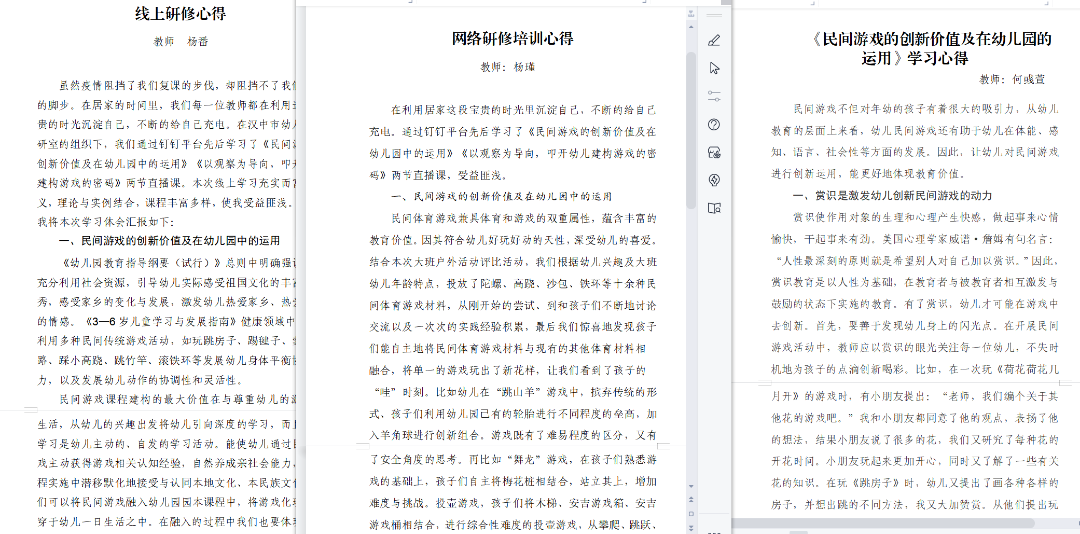Click the line '码》两节直播课，受益匪浅' in middle document
The image size is (1080, 534).
click(439, 174)
